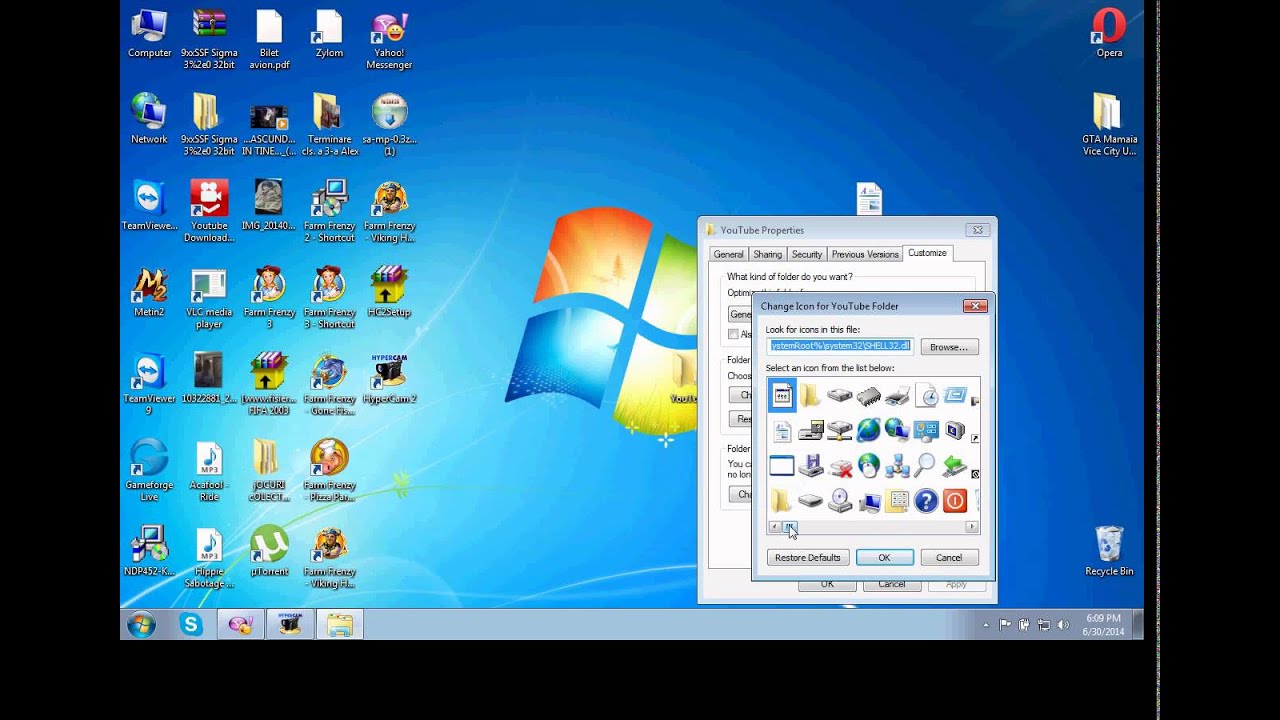Go to the Security tab
Viewport: 1280px width, 720px height.
click(806, 254)
